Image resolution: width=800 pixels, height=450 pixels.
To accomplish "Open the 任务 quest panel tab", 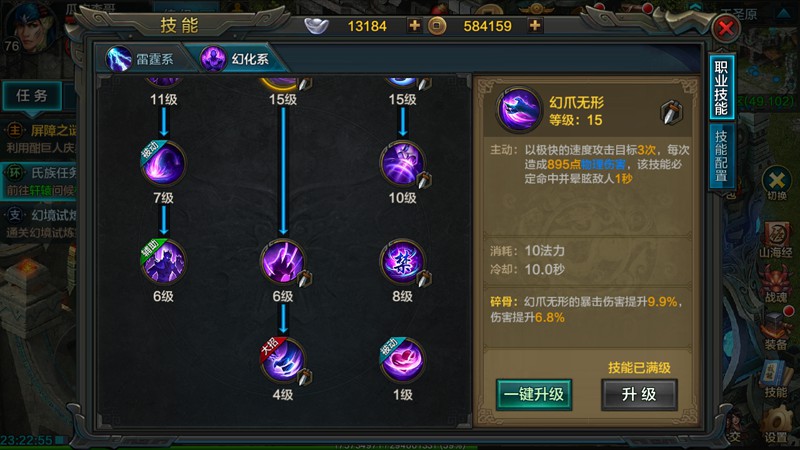I will coord(32,95).
